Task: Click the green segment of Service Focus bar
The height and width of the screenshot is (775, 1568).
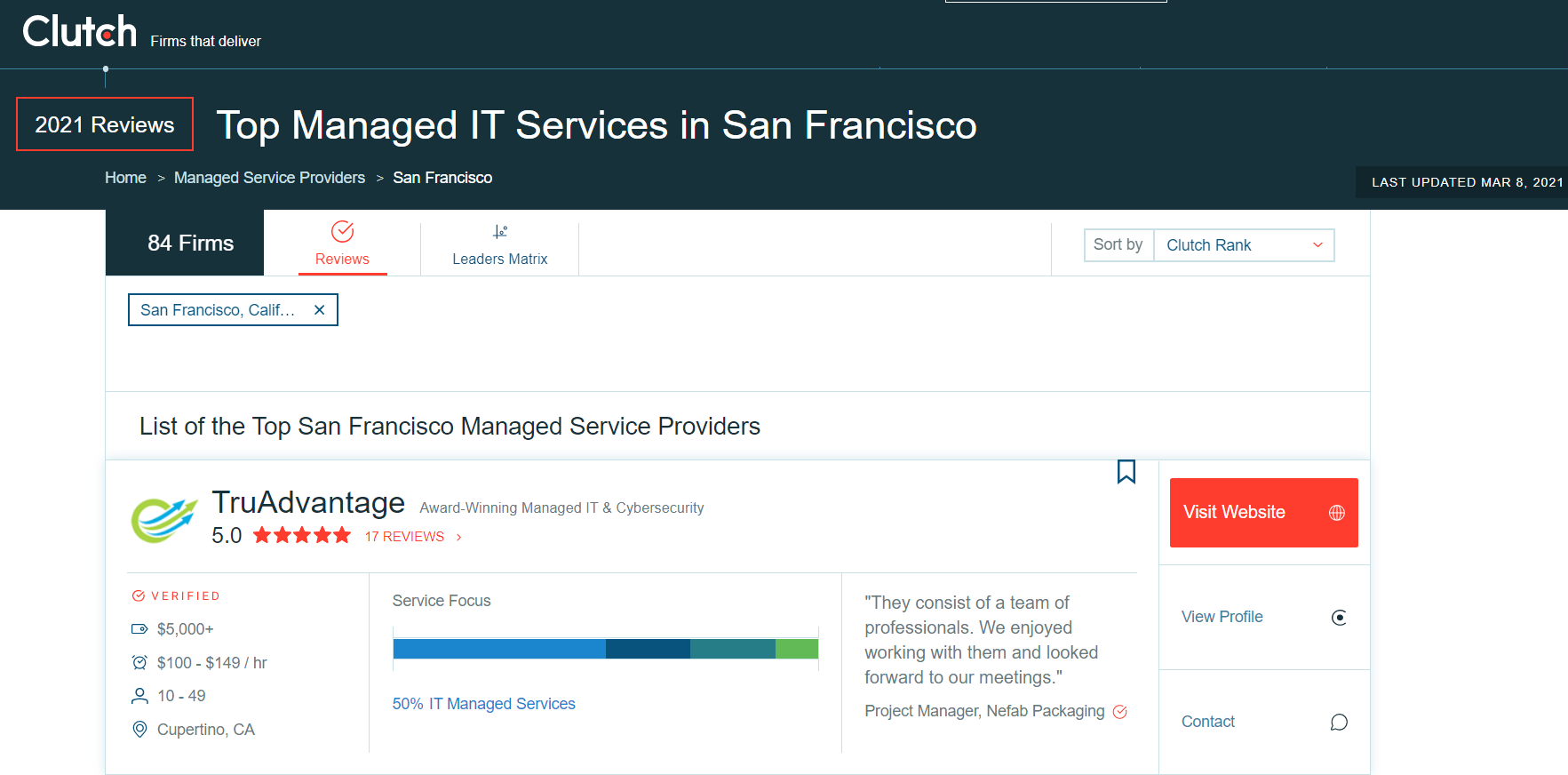Action: [796, 649]
